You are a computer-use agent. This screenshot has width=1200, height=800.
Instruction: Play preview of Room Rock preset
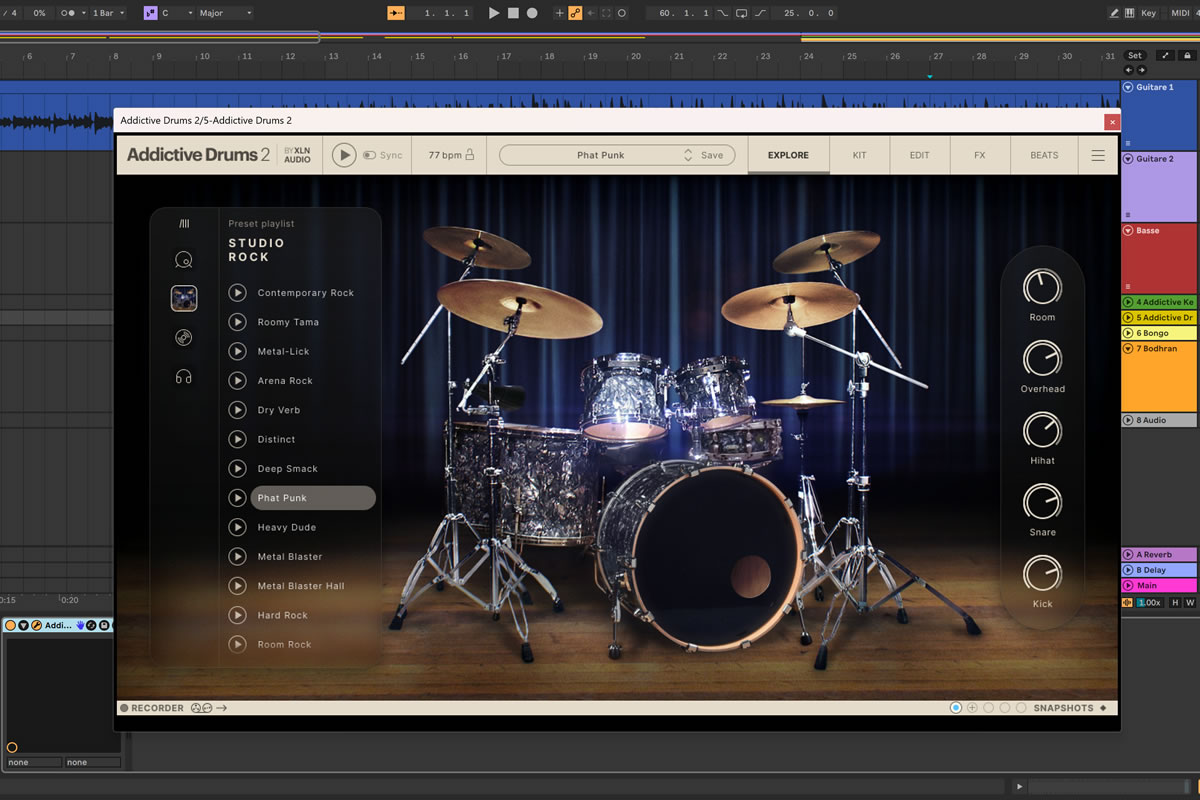237,644
